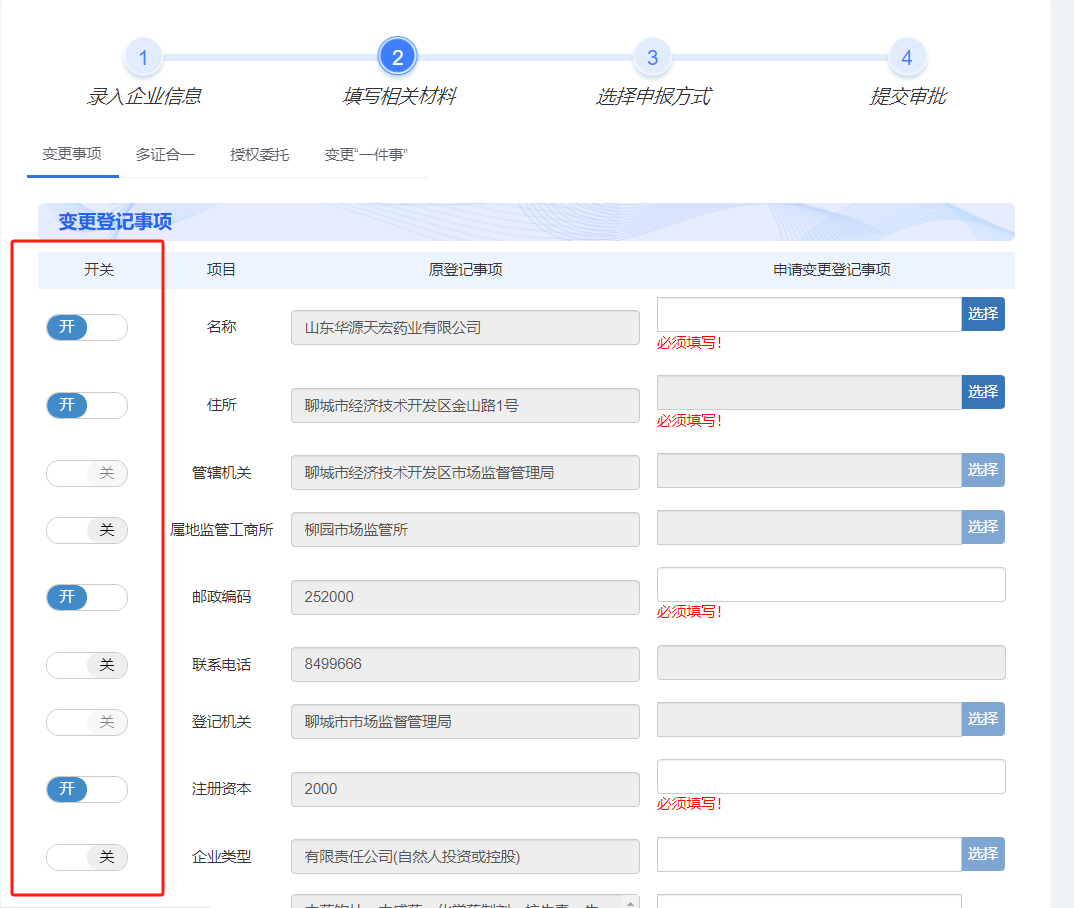Click 选择 next to 住所
The width and height of the screenshot is (1074, 908).
(983, 391)
